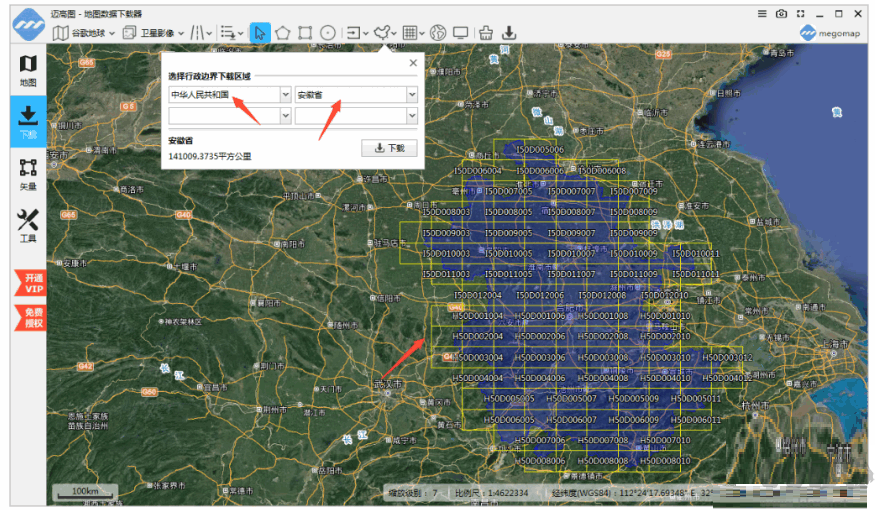Viewport: 875px width, 510px height.
Task: Choose the circle selection tool
Action: (x=328, y=33)
